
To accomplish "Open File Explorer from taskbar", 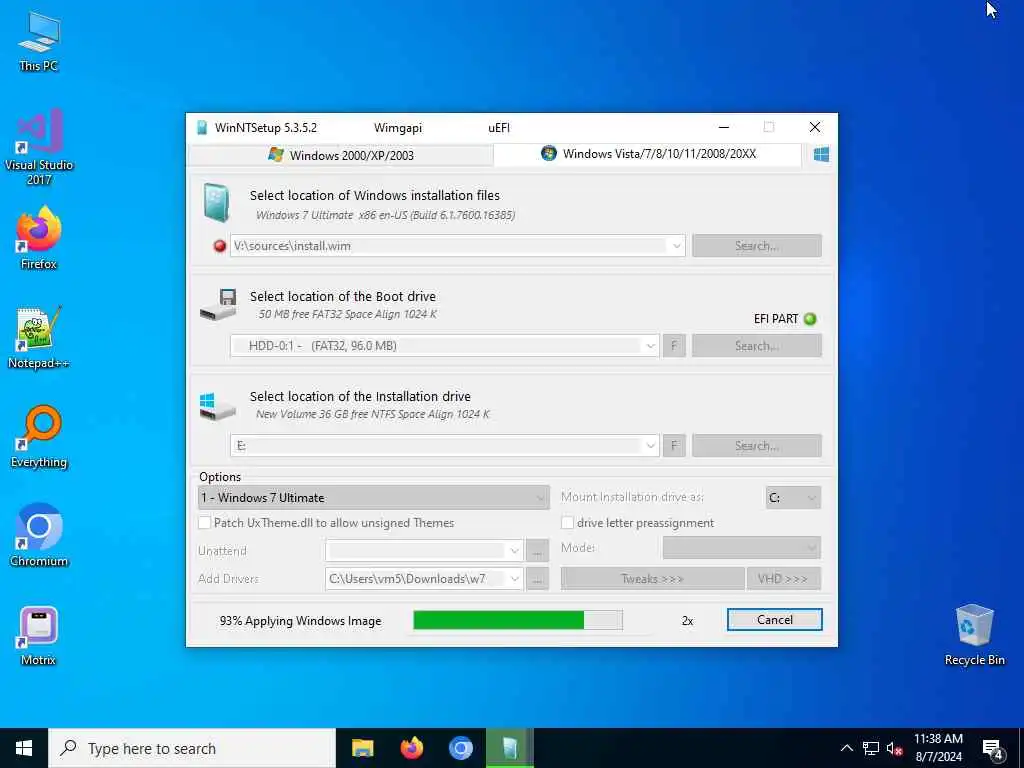I will coord(362,748).
